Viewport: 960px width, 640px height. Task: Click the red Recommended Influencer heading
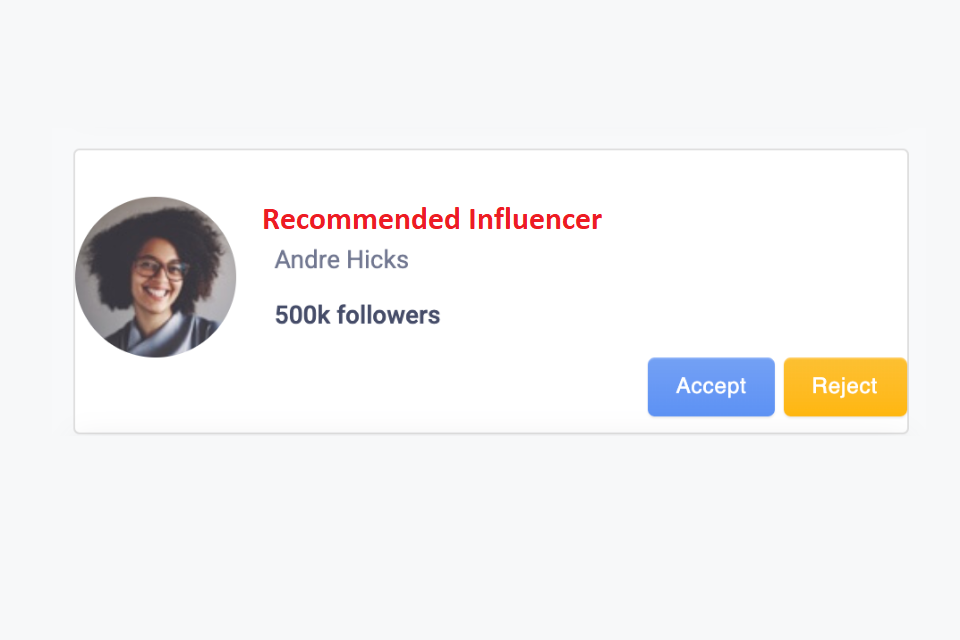(432, 219)
